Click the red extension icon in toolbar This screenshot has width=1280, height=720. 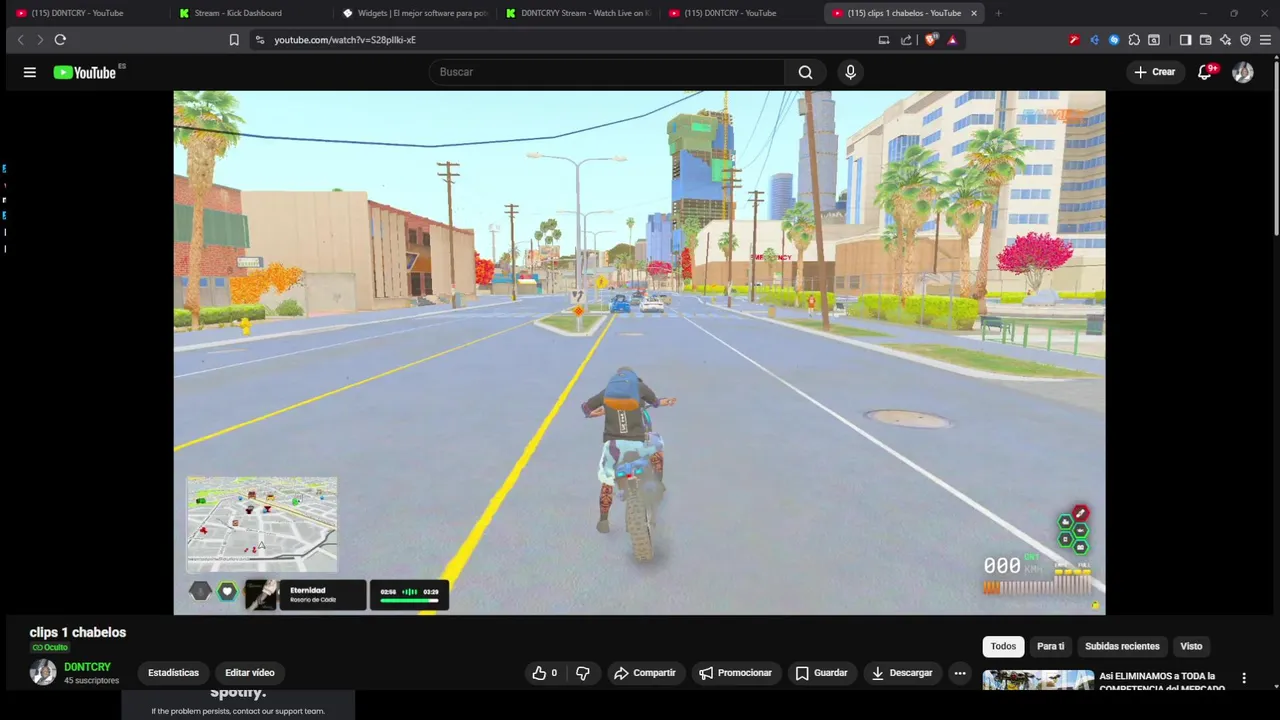tap(1074, 40)
